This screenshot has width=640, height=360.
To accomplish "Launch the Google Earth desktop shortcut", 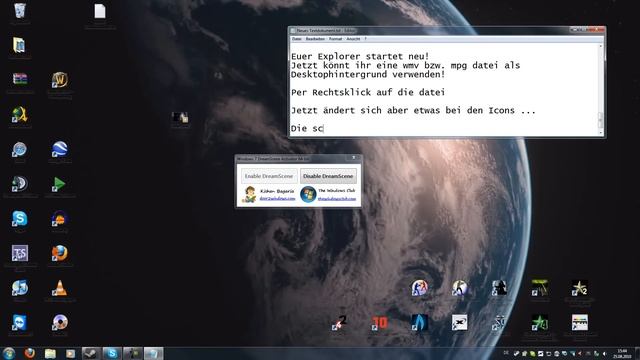I will [60, 149].
